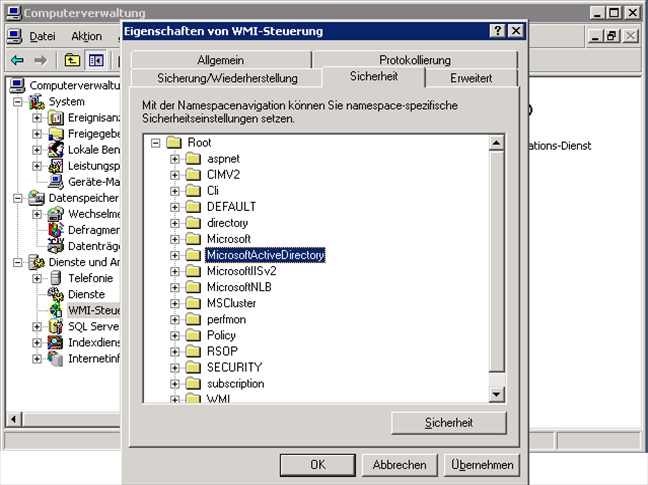Click the CIMV2 folder icon
The height and width of the screenshot is (485, 648).
tap(193, 175)
